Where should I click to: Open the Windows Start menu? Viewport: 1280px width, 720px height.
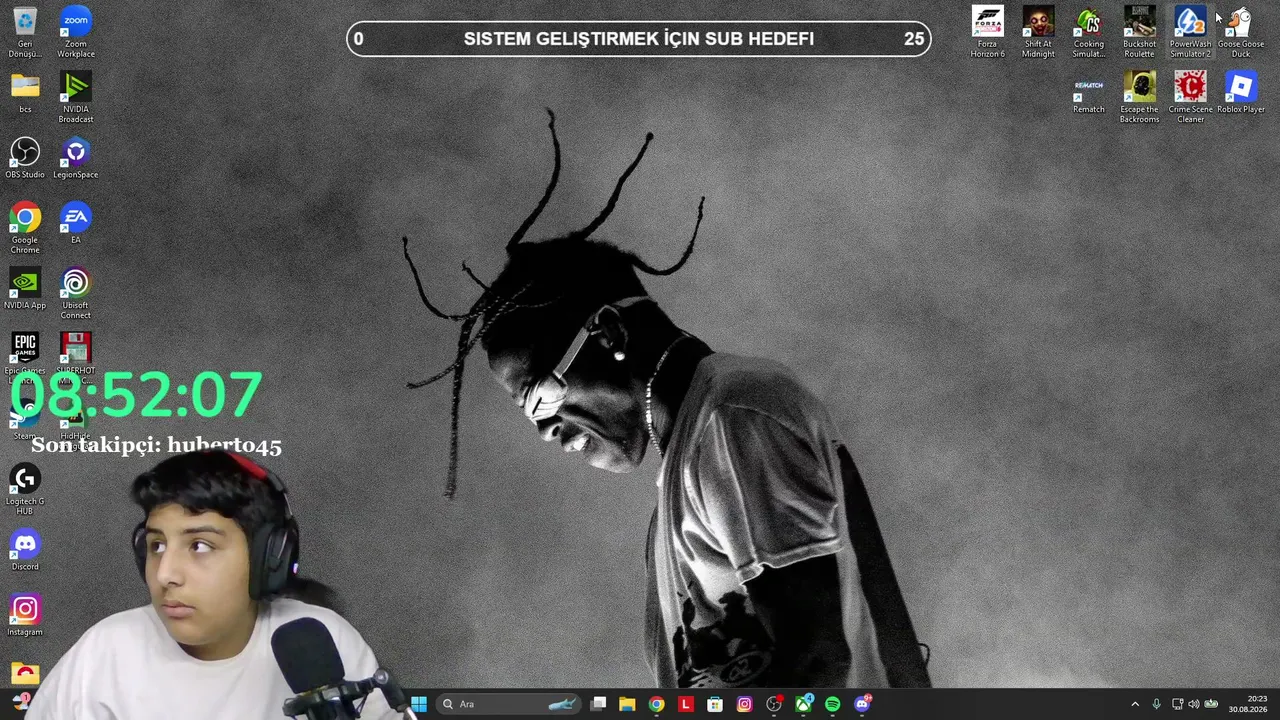coord(419,704)
